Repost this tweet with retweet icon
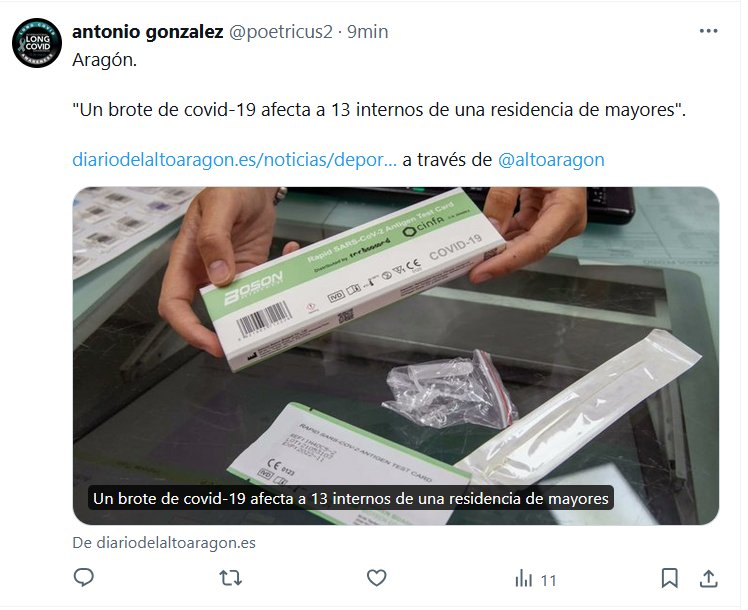This screenshot has height=610, width=748. tap(230, 578)
